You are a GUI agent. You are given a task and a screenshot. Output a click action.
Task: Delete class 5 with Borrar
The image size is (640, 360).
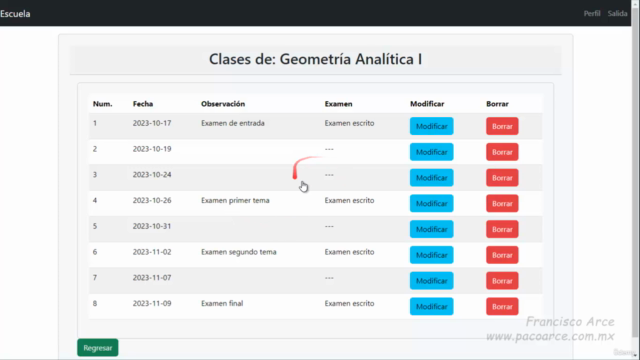(x=502, y=229)
